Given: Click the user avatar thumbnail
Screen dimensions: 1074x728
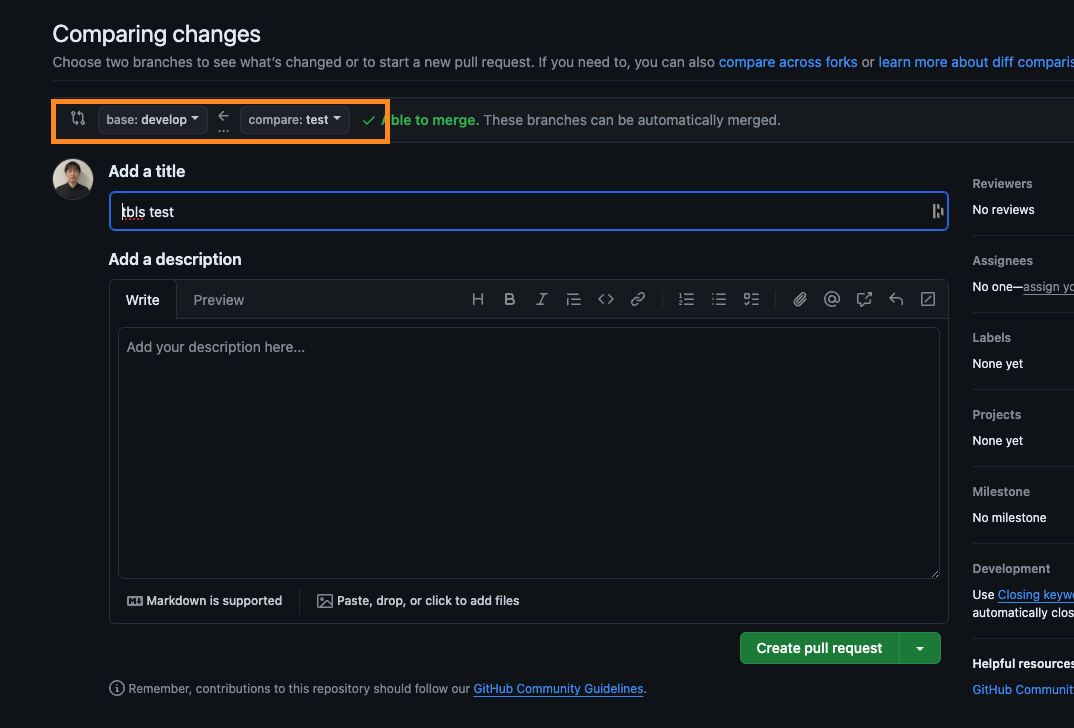Looking at the screenshot, I should click(73, 179).
